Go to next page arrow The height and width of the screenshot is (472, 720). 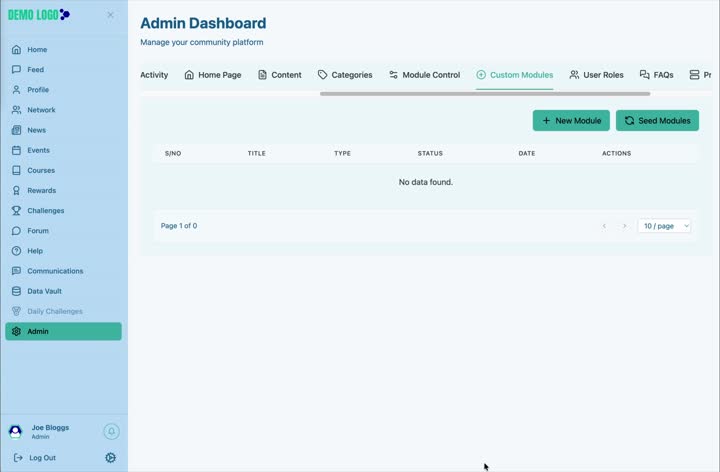tap(624, 226)
